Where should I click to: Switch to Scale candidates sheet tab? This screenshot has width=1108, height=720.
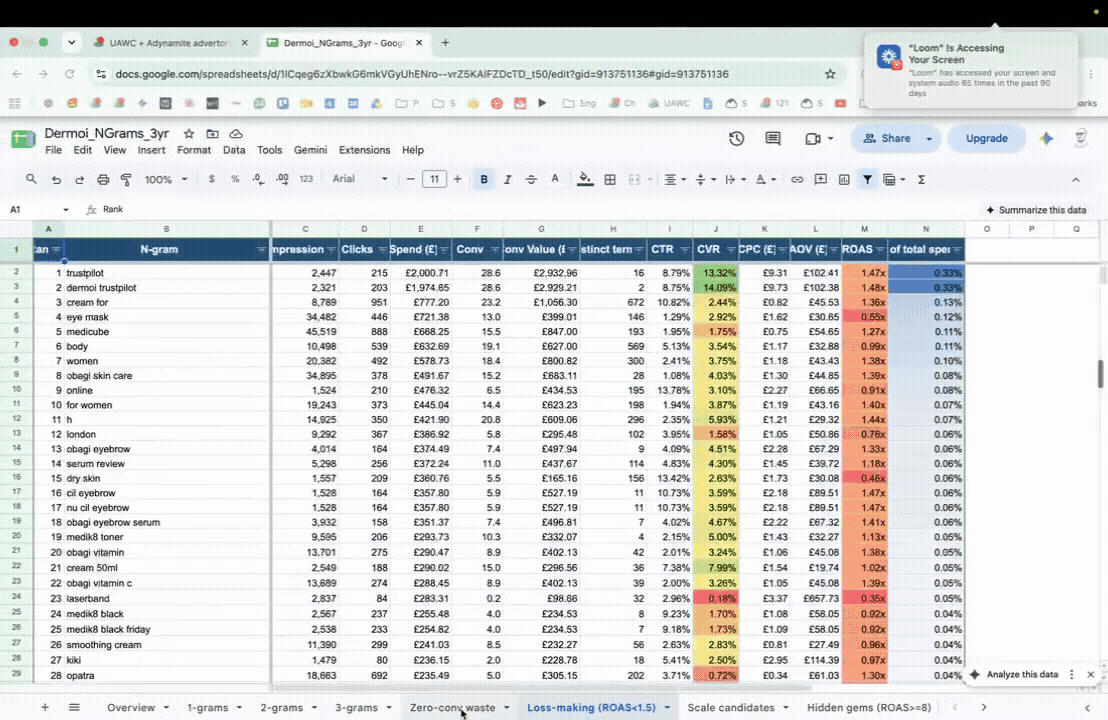[x=731, y=707]
